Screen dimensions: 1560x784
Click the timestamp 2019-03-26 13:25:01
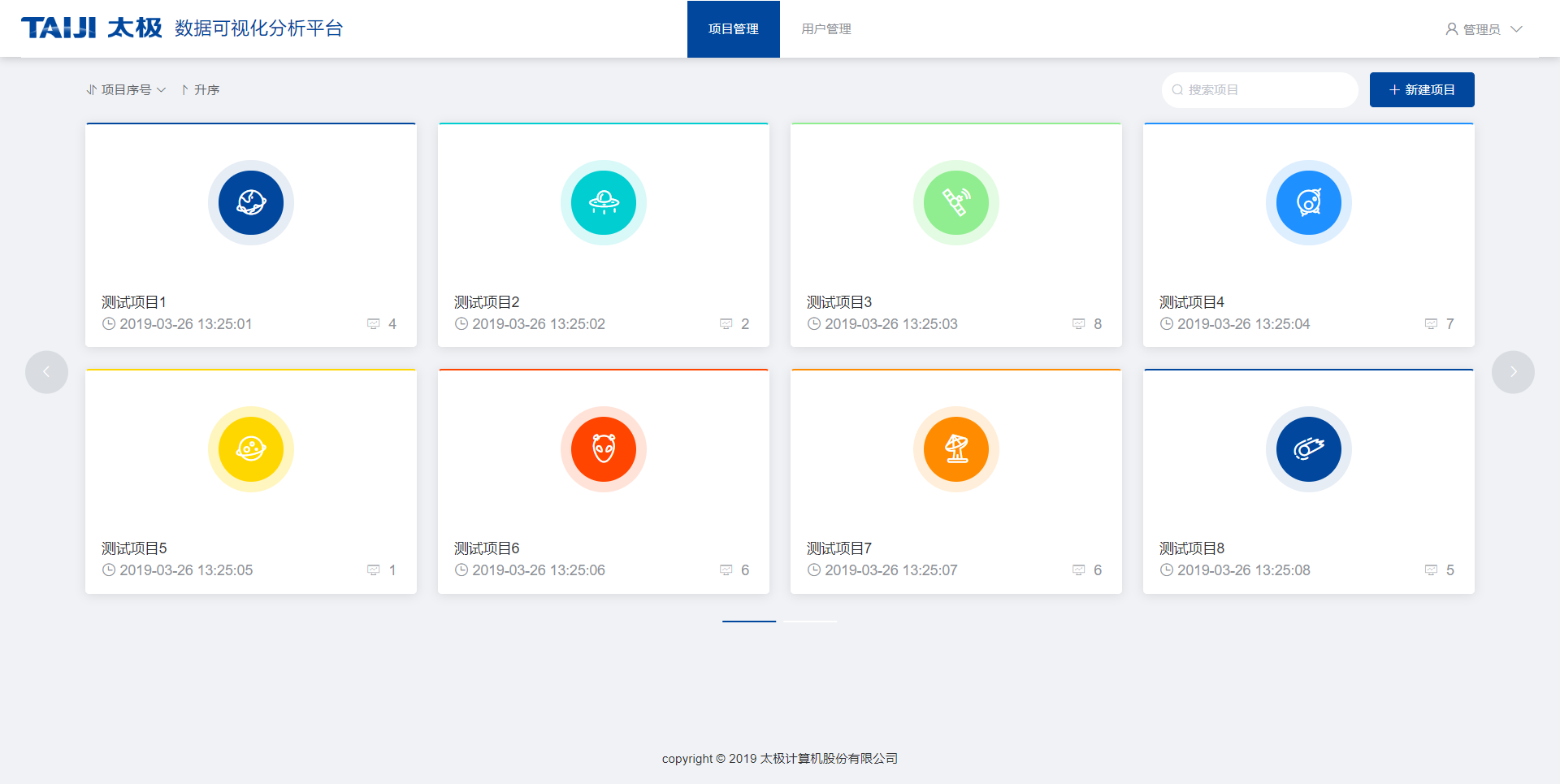coord(186,324)
